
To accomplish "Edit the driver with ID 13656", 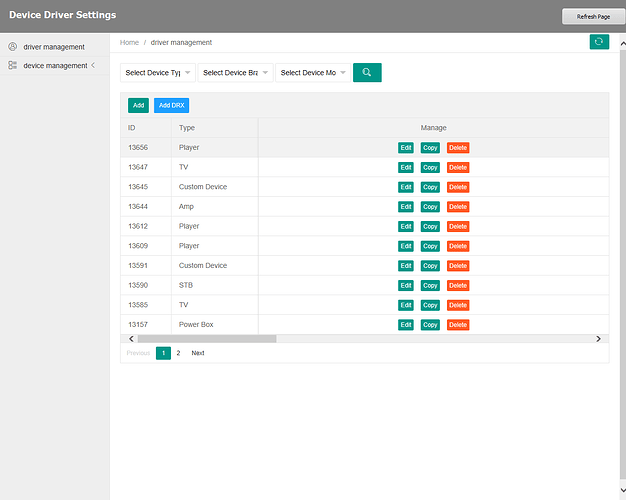I will pos(406,148).
